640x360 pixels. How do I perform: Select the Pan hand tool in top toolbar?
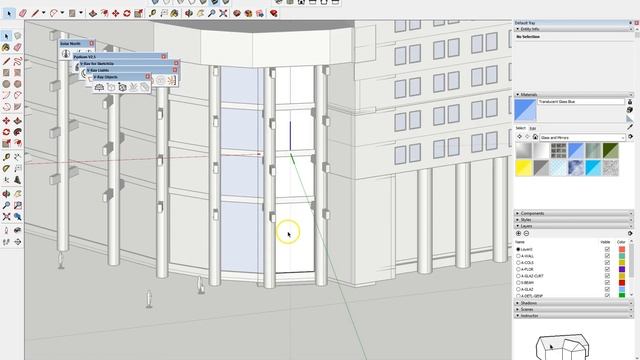coord(200,13)
